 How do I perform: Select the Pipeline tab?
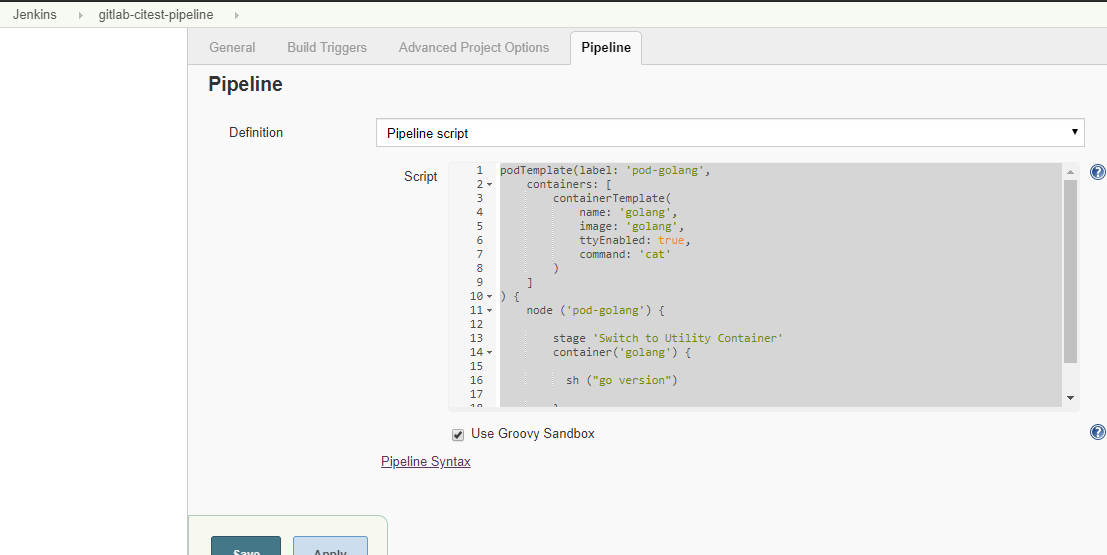[x=606, y=47]
